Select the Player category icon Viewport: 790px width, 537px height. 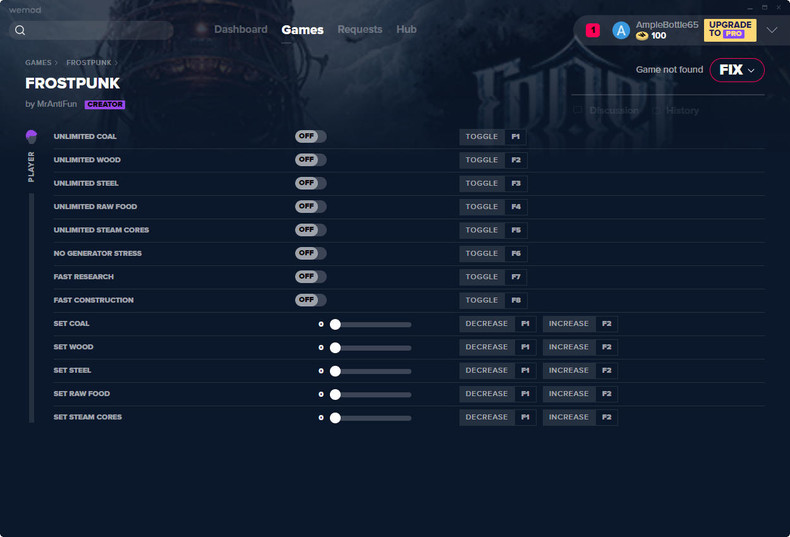pyautogui.click(x=31, y=137)
